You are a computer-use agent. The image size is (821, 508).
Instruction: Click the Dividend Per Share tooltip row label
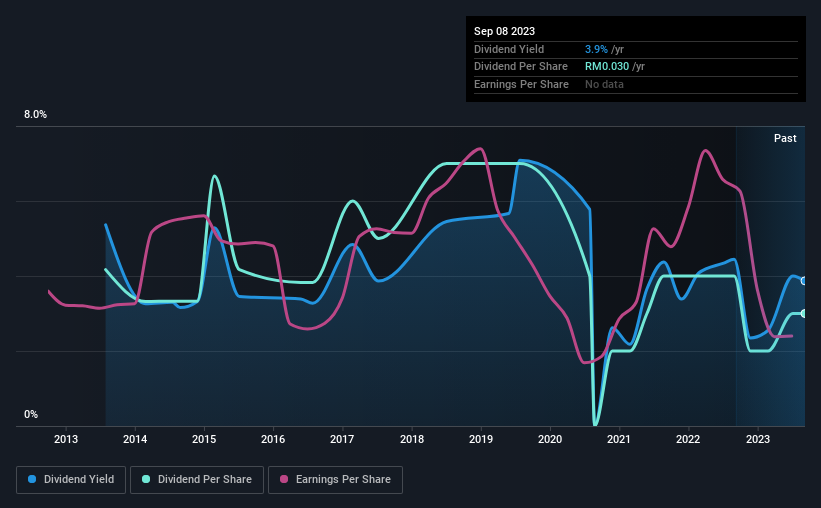520,67
